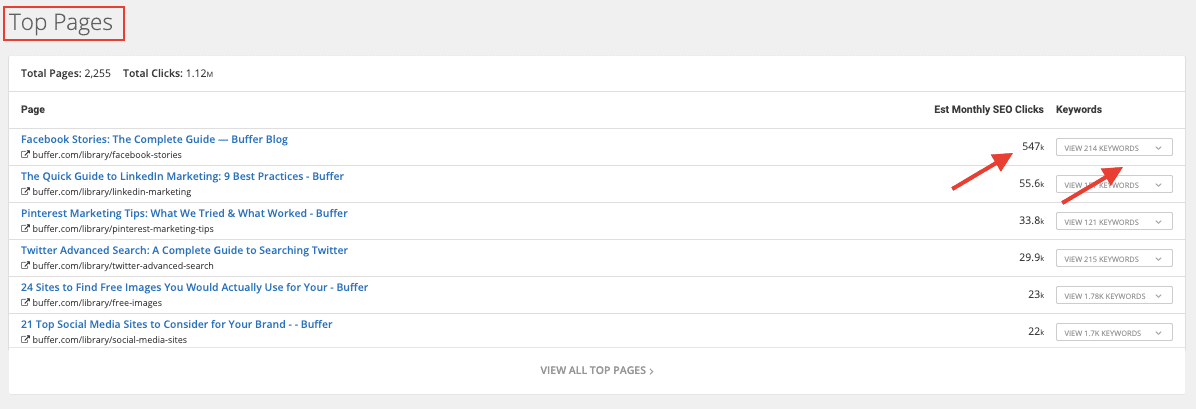Open 24 Sites to Find Free Images link
Screen dimensions: 1196x409
[x=194, y=287]
